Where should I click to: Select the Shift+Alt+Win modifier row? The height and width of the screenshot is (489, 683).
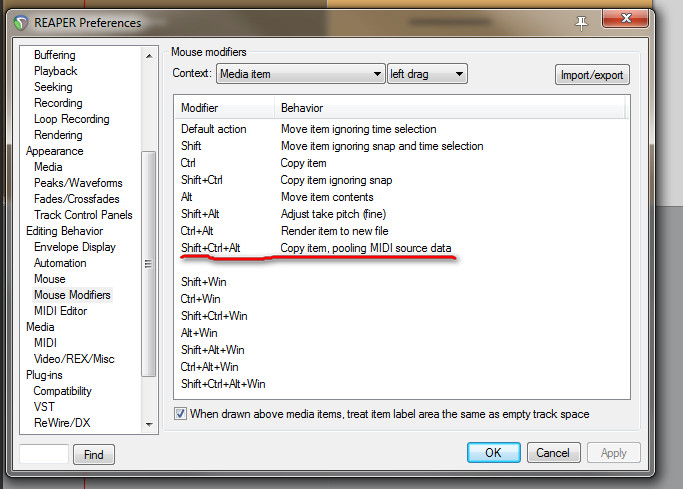pos(401,350)
